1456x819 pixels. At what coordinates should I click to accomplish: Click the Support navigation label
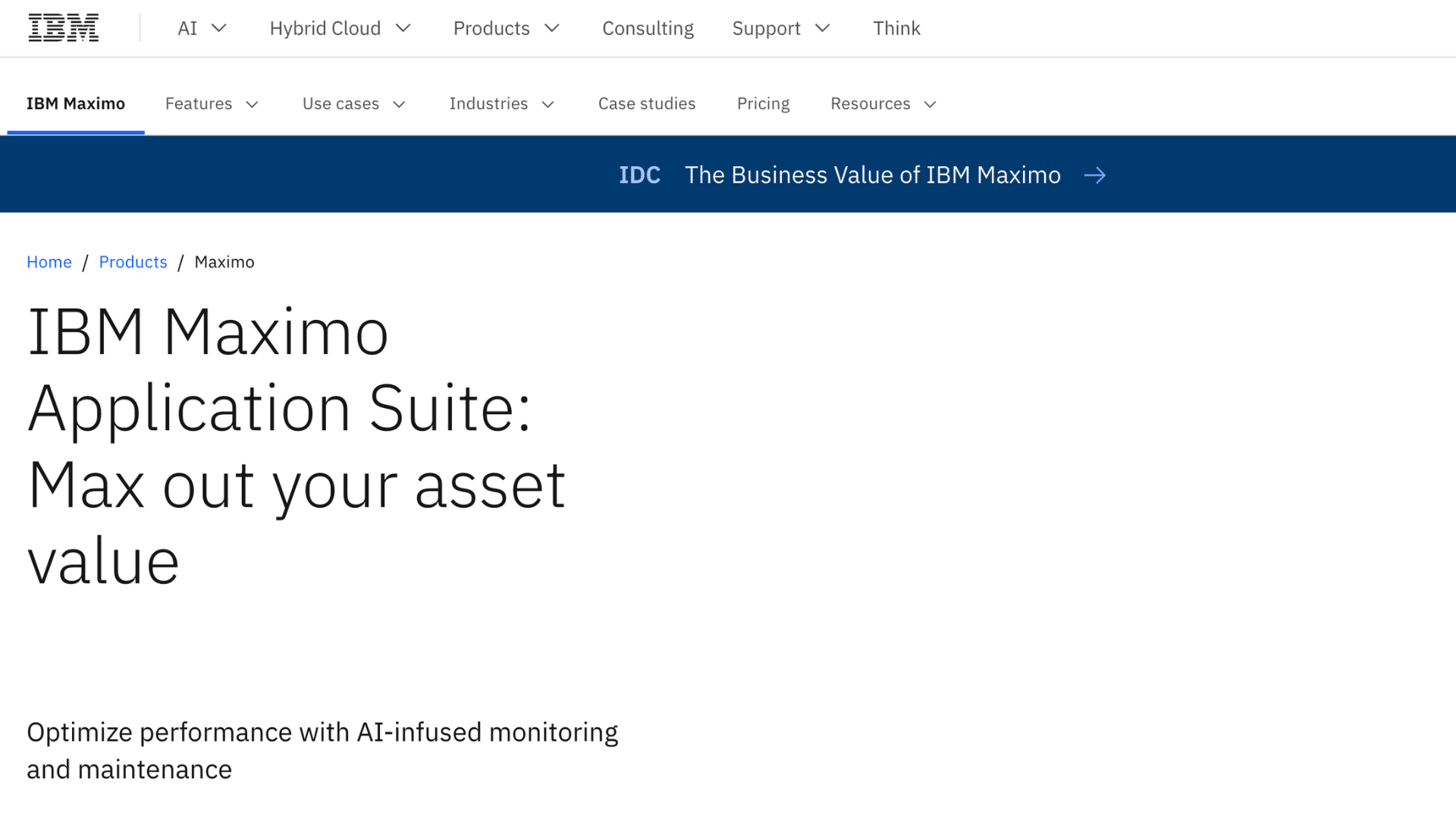pyautogui.click(x=766, y=28)
